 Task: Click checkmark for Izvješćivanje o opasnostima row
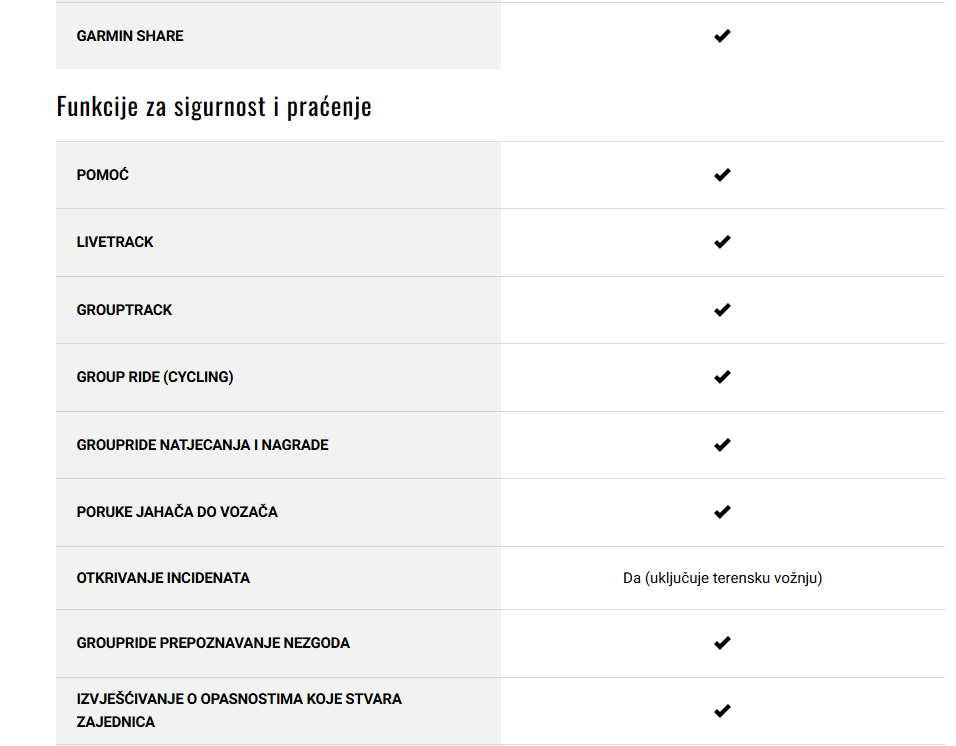coord(722,711)
